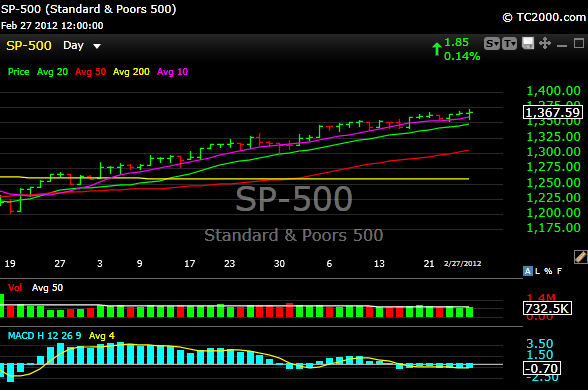
Task: Click the Feb 27 2012 12:00:00 timestamp
Action: pos(52,26)
